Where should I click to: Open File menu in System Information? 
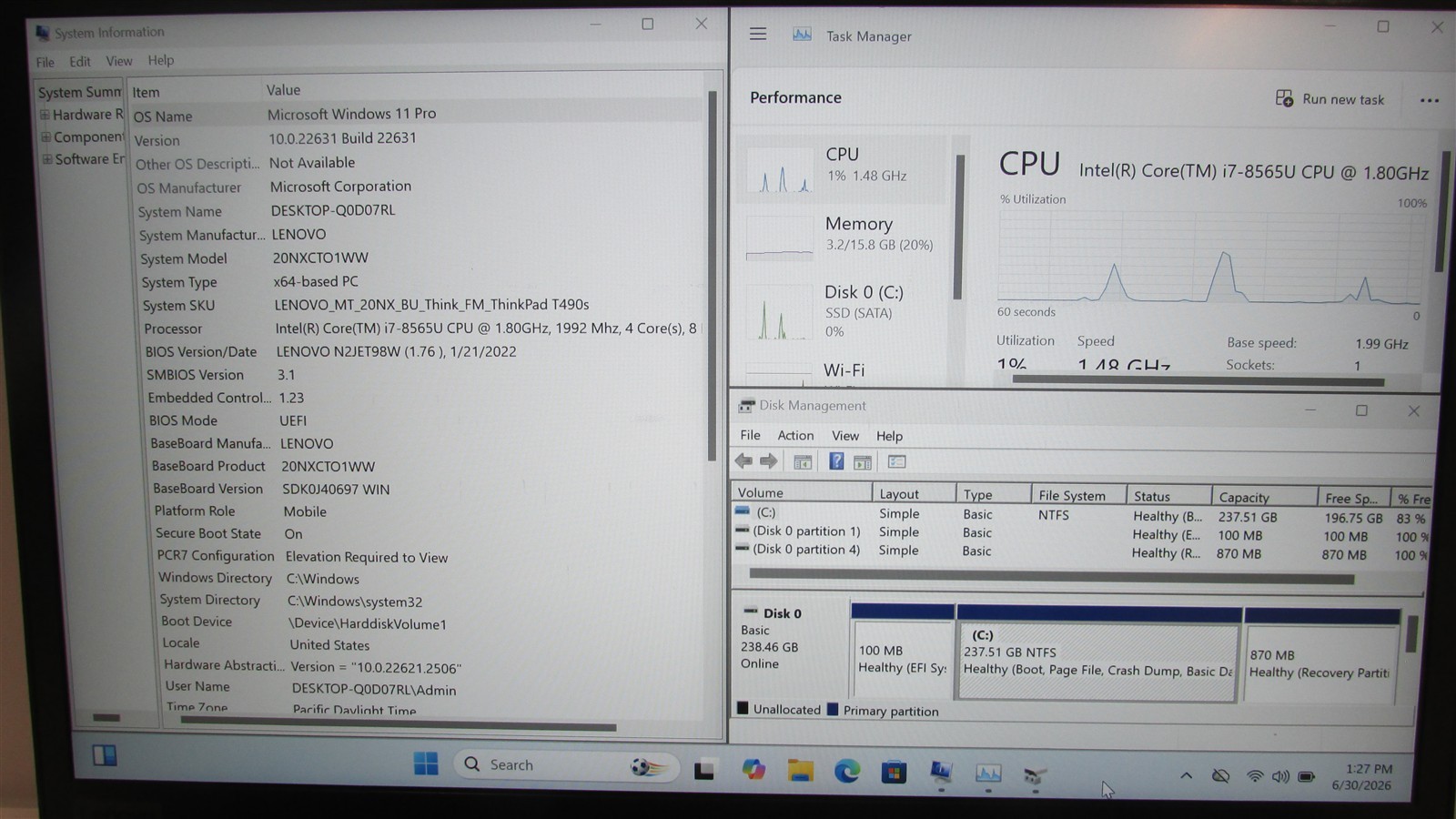tap(45, 62)
